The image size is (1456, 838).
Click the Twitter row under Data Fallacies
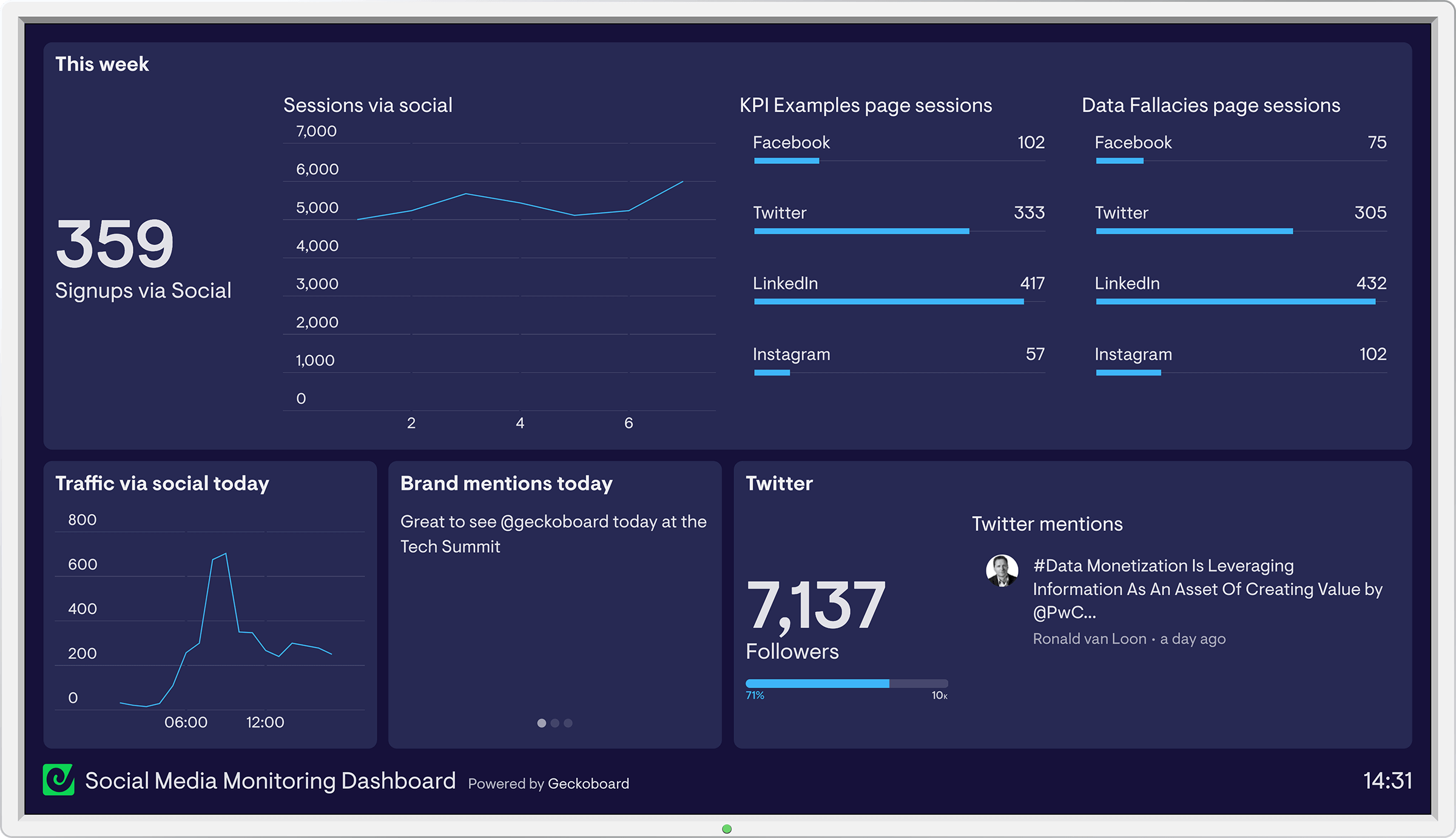point(1241,219)
